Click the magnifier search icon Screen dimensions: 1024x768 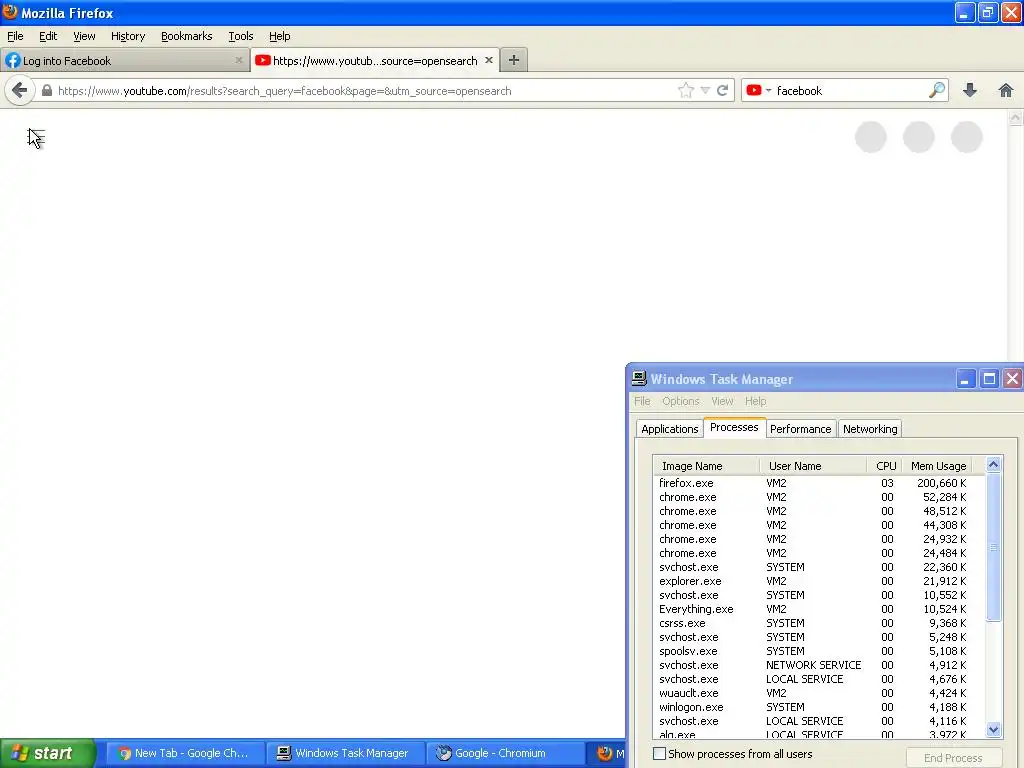[937, 90]
